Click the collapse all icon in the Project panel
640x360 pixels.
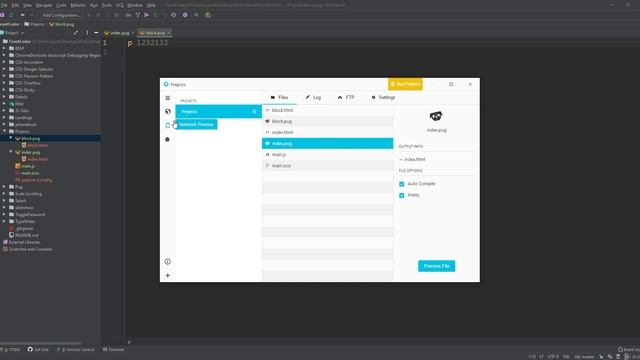[76, 33]
